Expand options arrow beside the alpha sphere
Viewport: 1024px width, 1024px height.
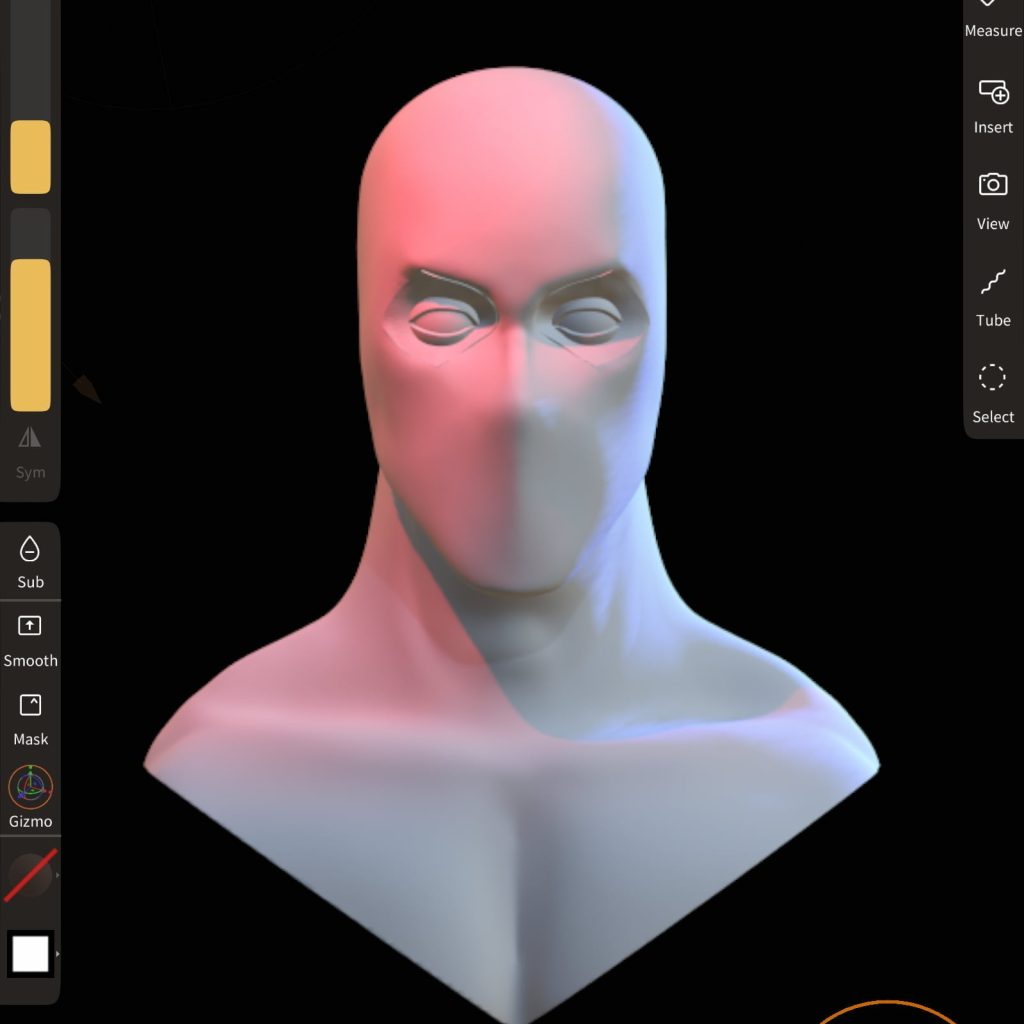pos(57,875)
